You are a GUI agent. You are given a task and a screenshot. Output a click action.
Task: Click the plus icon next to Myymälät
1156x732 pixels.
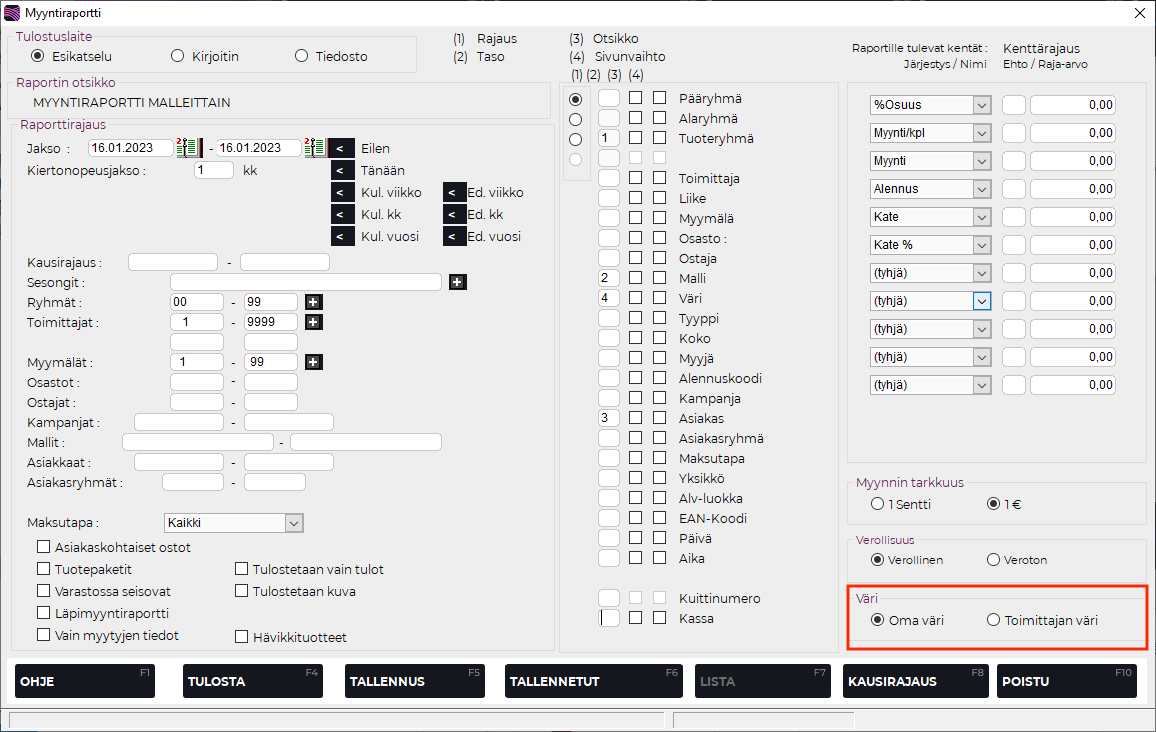pos(313,362)
